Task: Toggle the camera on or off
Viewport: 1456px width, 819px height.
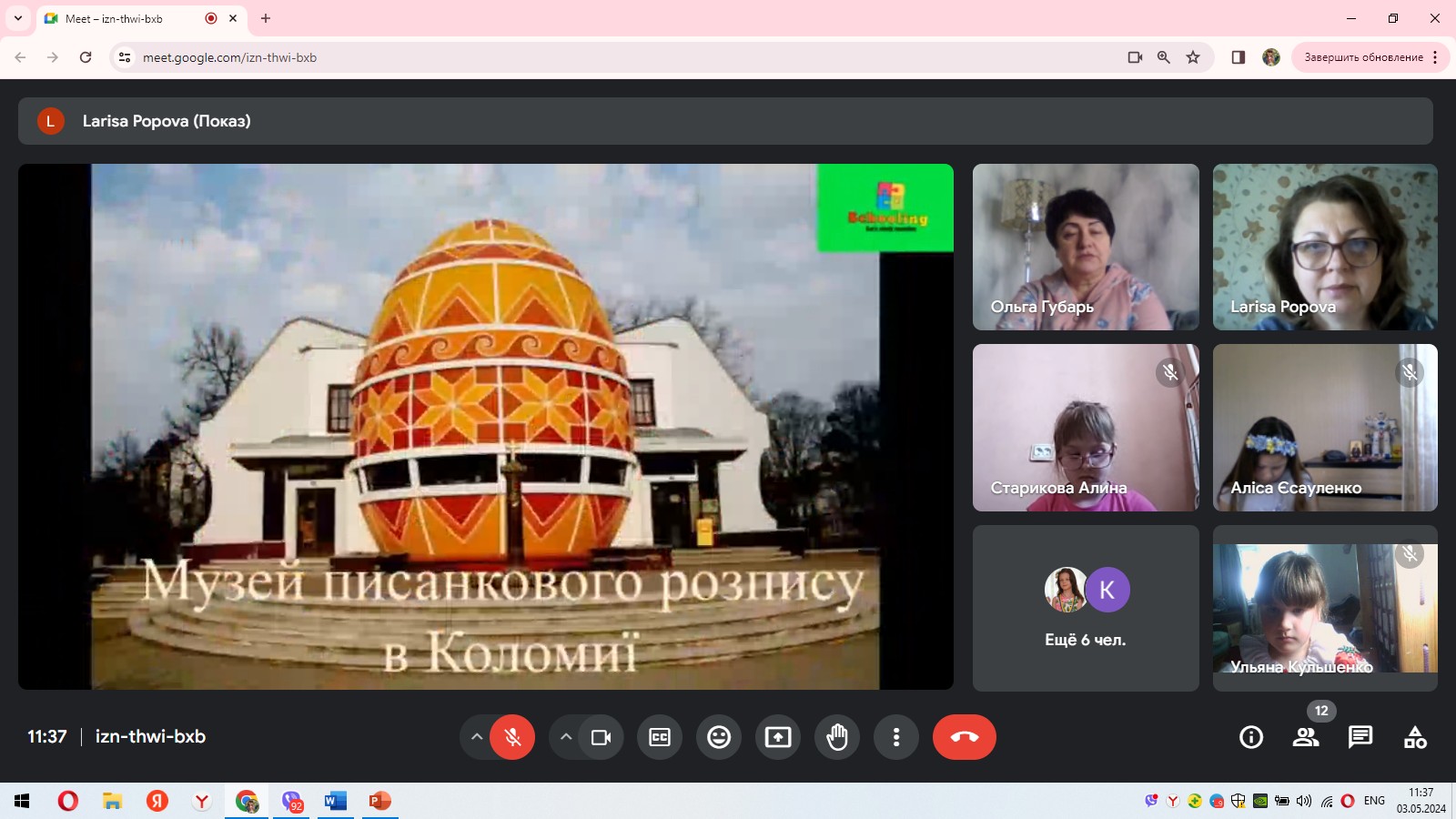Action: pyautogui.click(x=601, y=737)
